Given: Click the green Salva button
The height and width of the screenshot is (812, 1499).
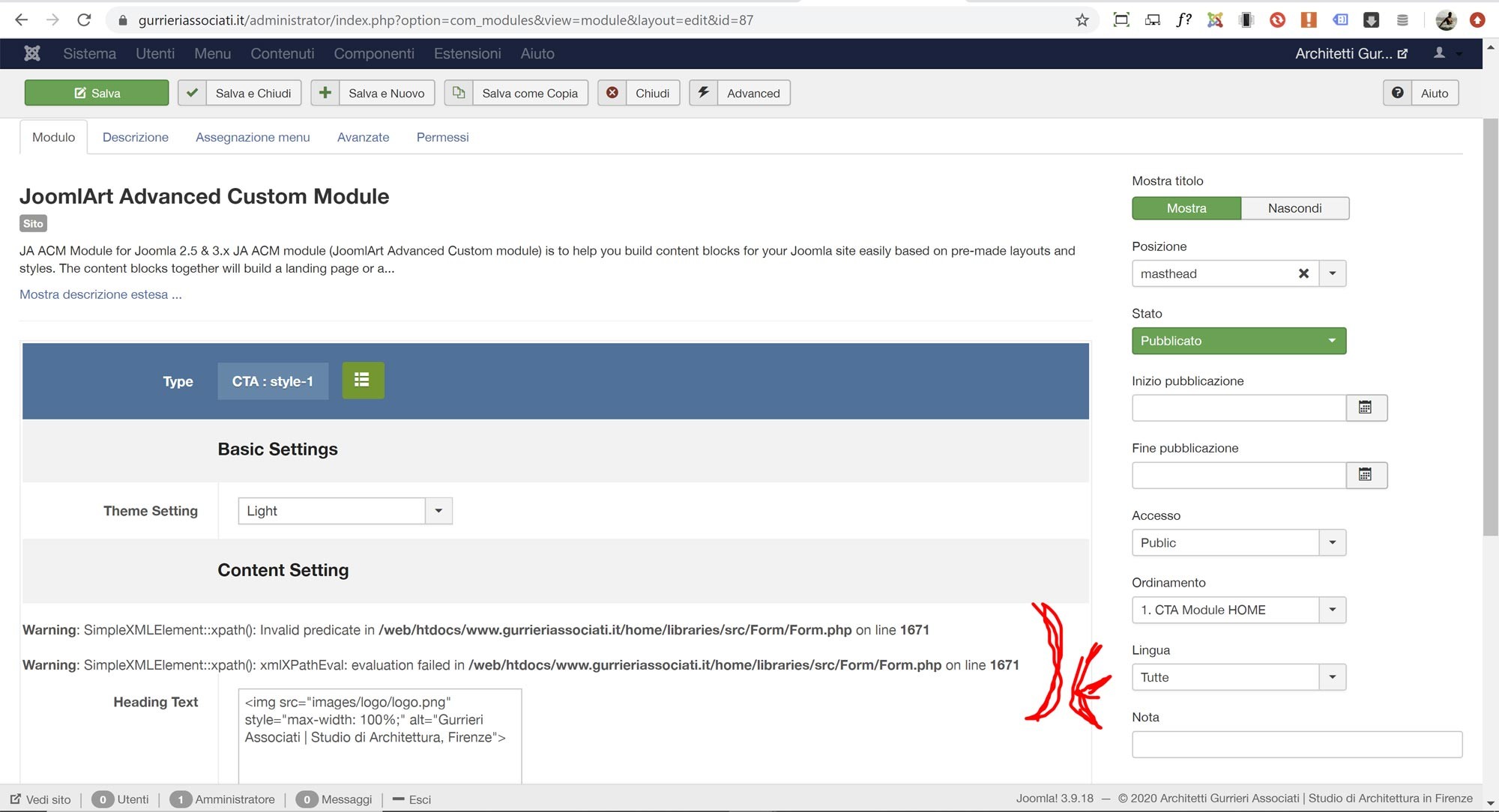Looking at the screenshot, I should click(97, 93).
